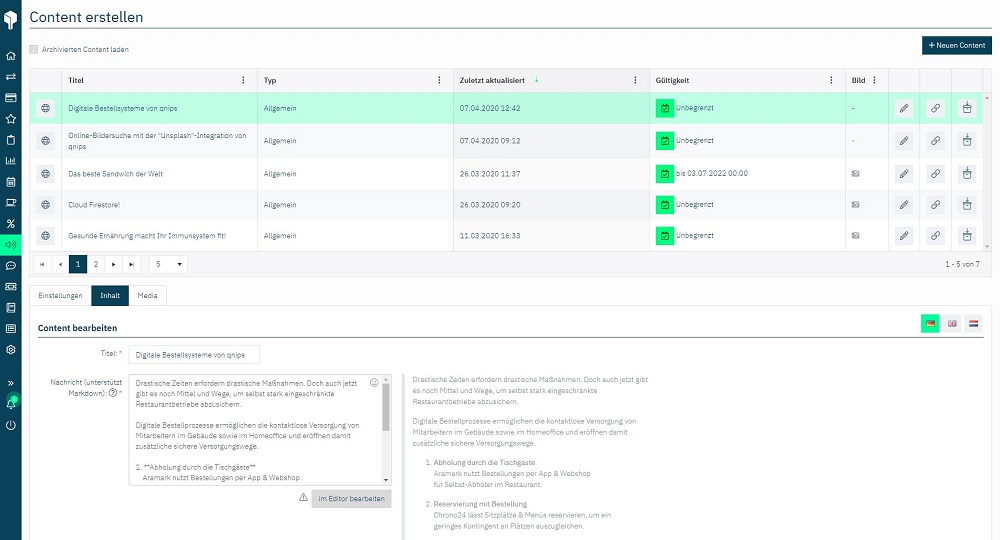The image size is (1000, 540).
Task: Select the Dutch language flag
Action: 974,323
